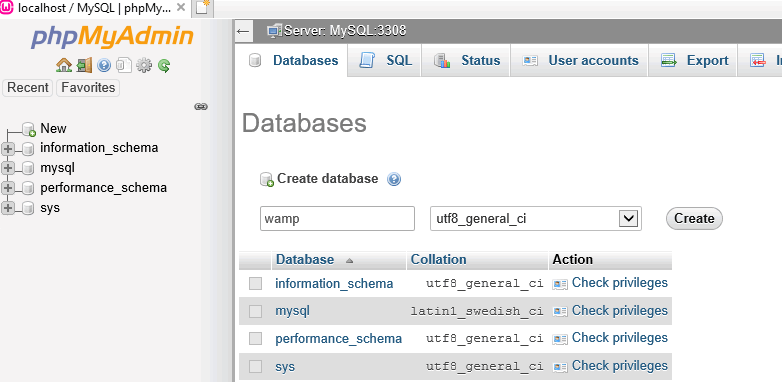Click Check privileges link for mysql
Viewport: 782px width, 382px height.
pos(619,311)
